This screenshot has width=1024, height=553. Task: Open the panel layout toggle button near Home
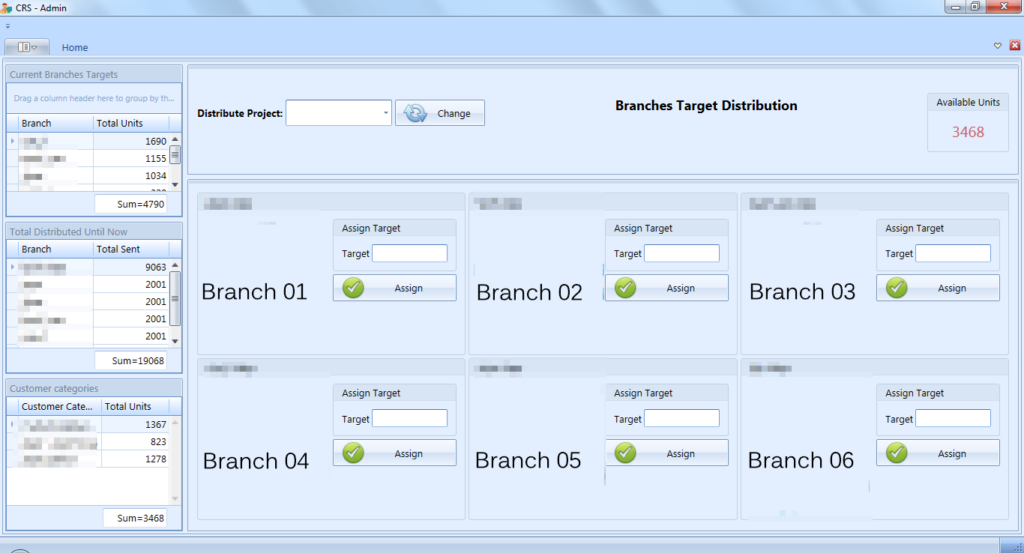click(27, 47)
